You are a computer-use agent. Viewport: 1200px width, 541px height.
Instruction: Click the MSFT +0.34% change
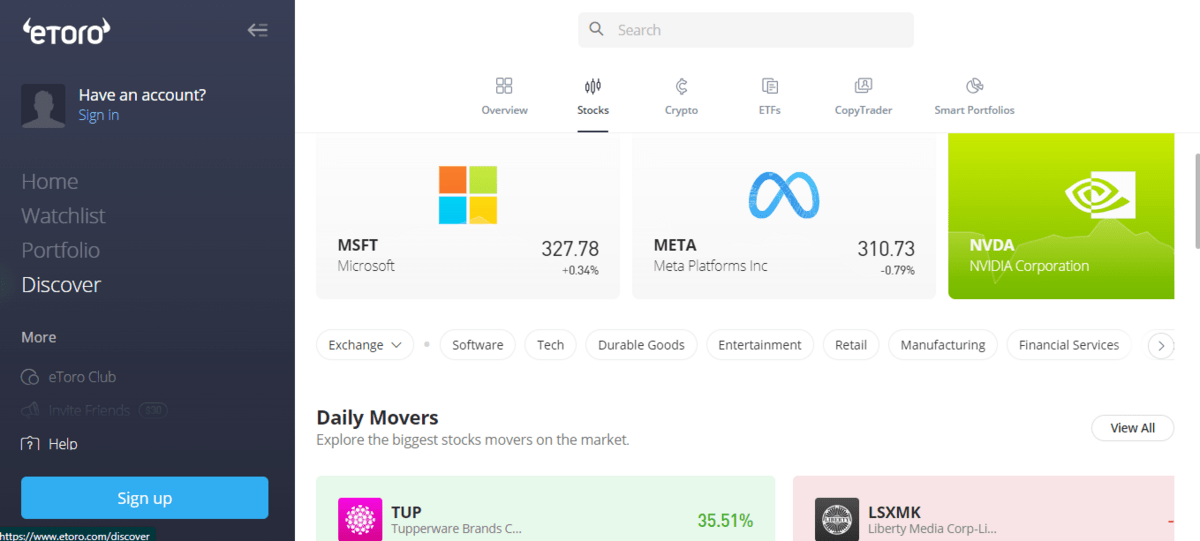click(x=580, y=271)
